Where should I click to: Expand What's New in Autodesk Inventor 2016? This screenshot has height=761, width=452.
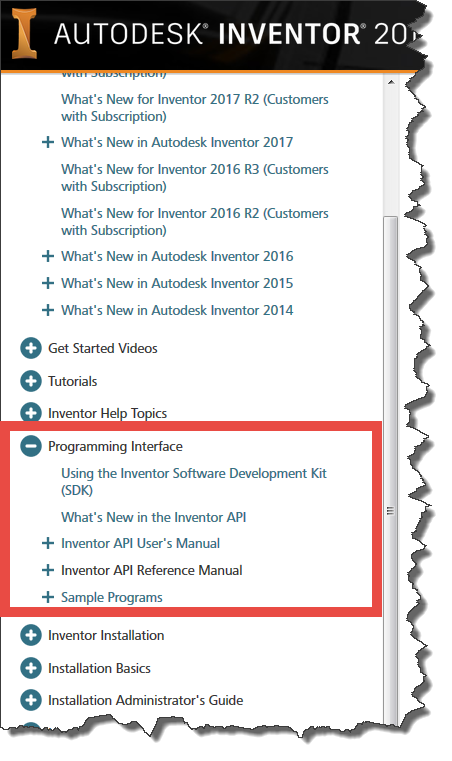point(48,256)
